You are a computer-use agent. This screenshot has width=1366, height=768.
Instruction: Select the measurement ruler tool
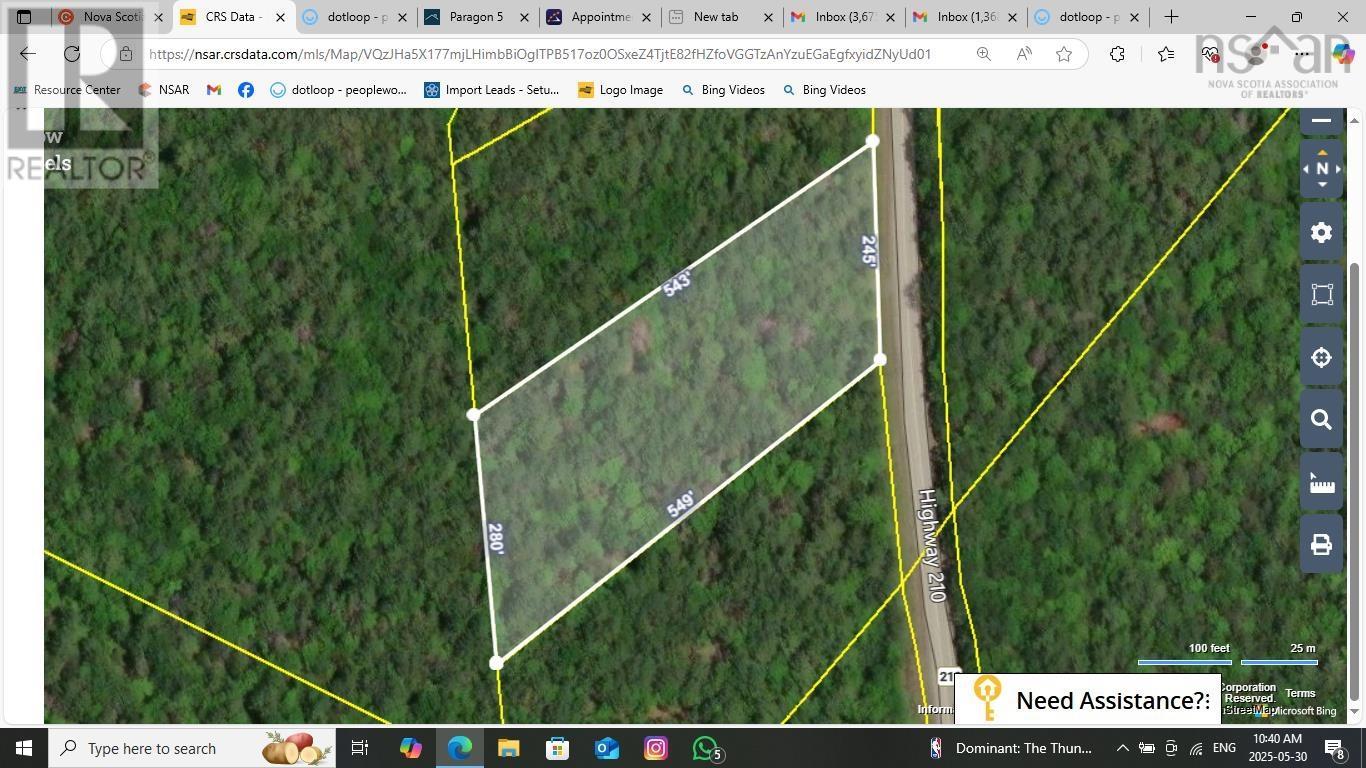click(1320, 482)
